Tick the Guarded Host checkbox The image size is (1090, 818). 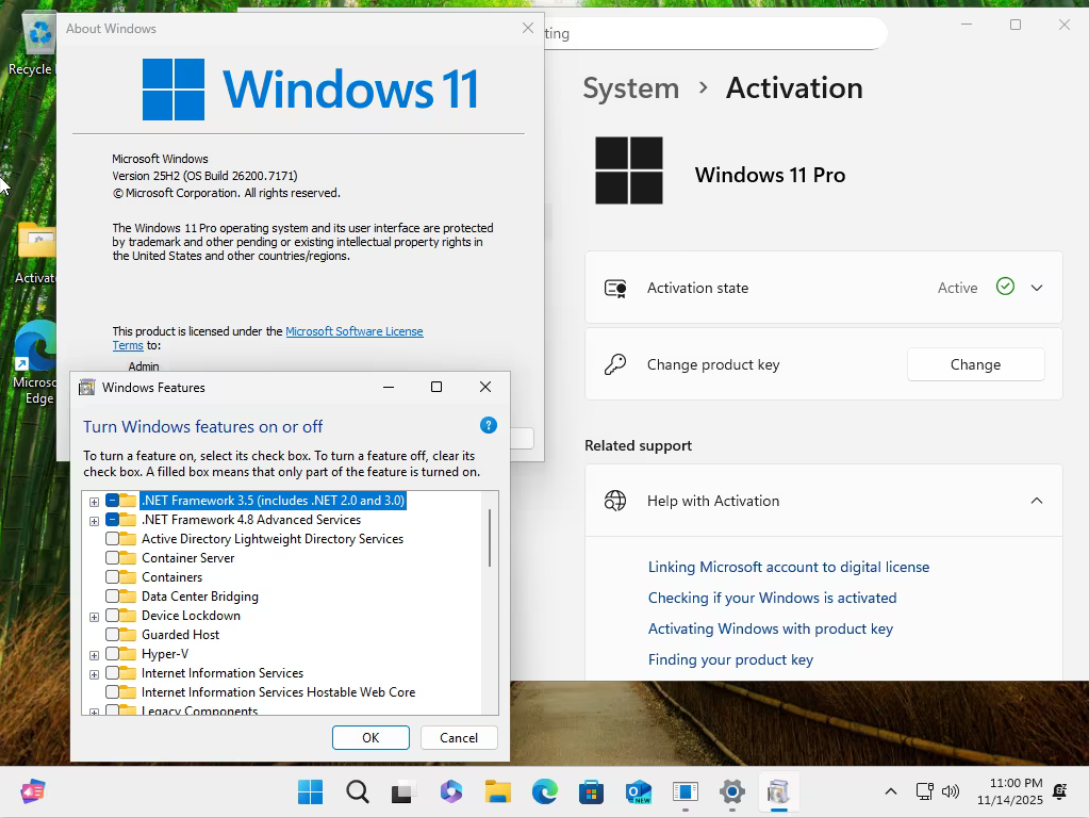(x=112, y=635)
